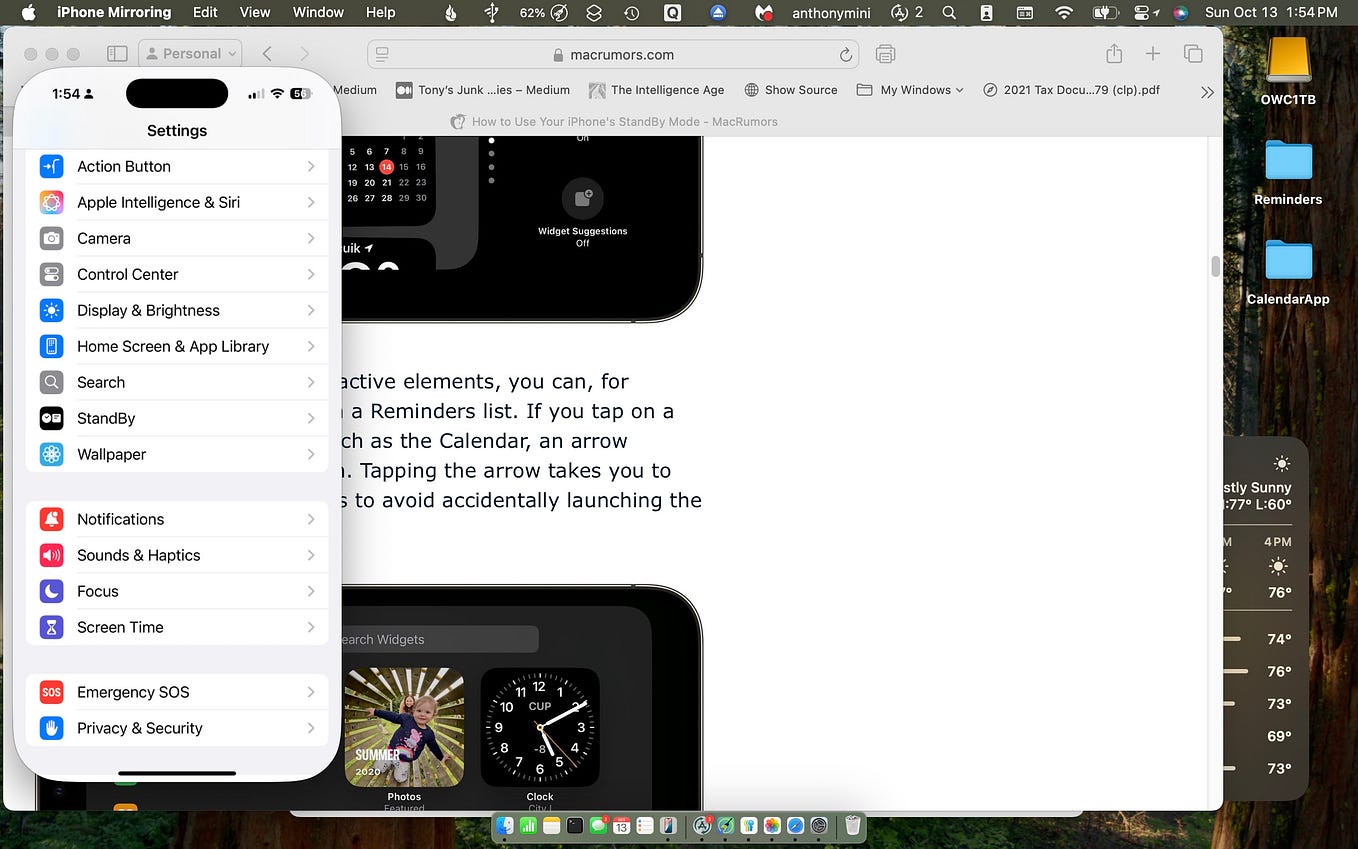Show overflow bookmarks with the double chevron

(x=1207, y=92)
